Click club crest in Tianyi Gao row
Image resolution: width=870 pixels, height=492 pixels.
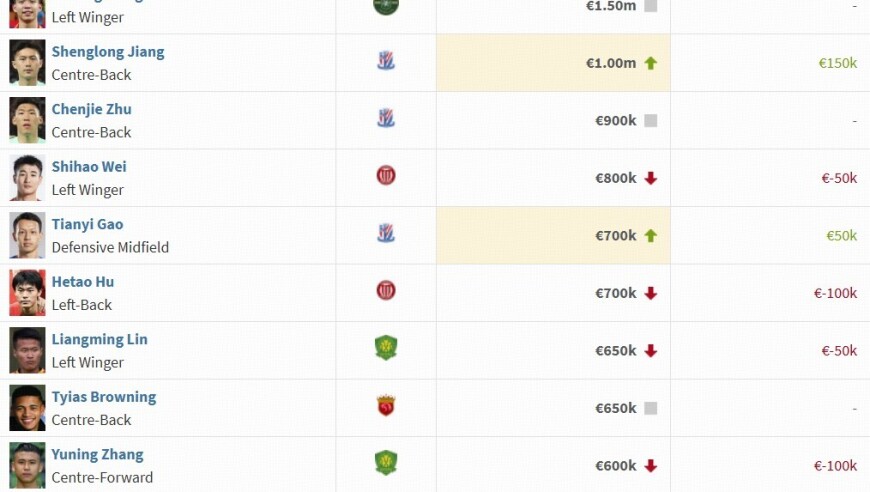(x=386, y=234)
